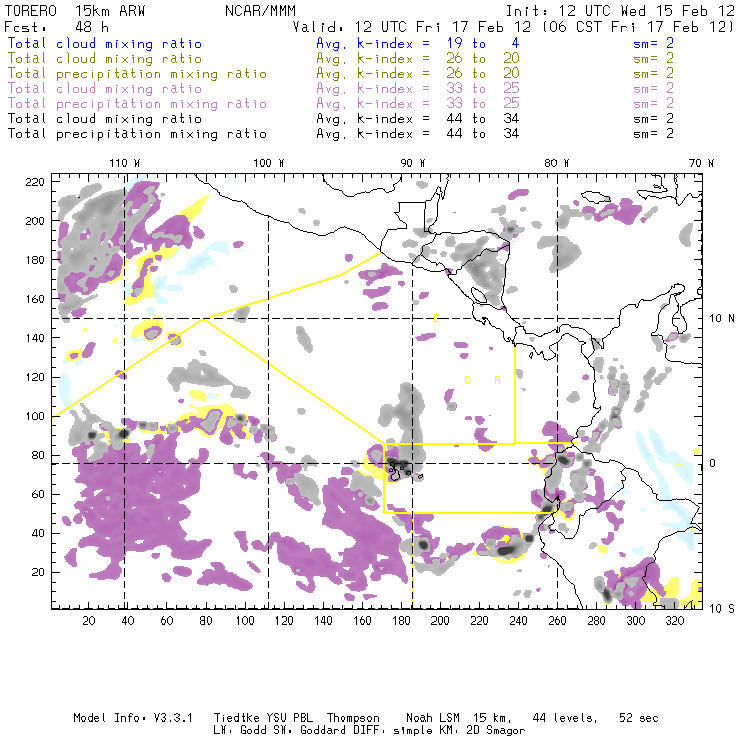Screen dimensions: 740x740
Task: Click the 'Fcst: 48 h' forecast label
Action: [56, 27]
